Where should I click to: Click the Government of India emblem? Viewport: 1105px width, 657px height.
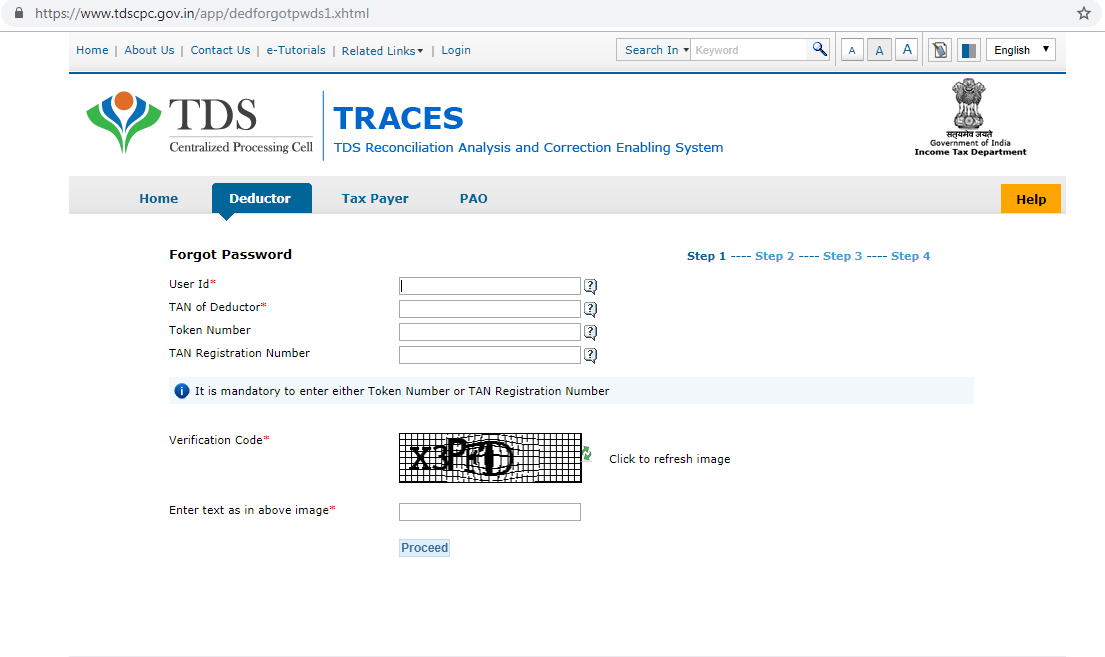point(970,117)
